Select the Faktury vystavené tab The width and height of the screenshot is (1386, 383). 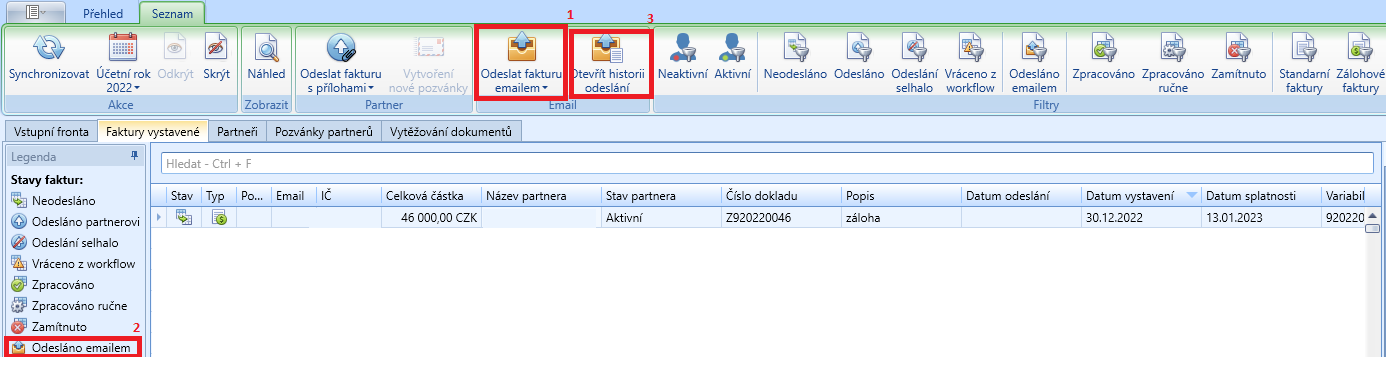point(153,131)
